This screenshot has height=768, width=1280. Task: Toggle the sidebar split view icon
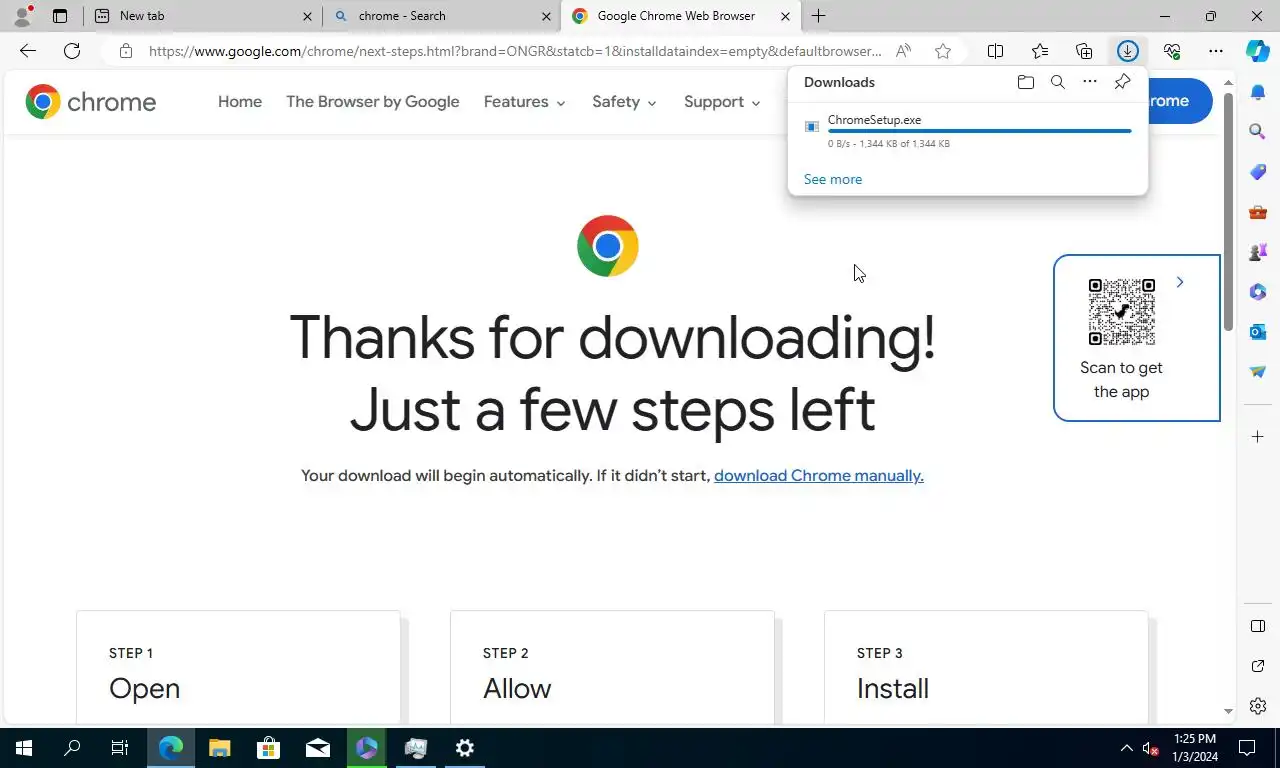pyautogui.click(x=1258, y=626)
